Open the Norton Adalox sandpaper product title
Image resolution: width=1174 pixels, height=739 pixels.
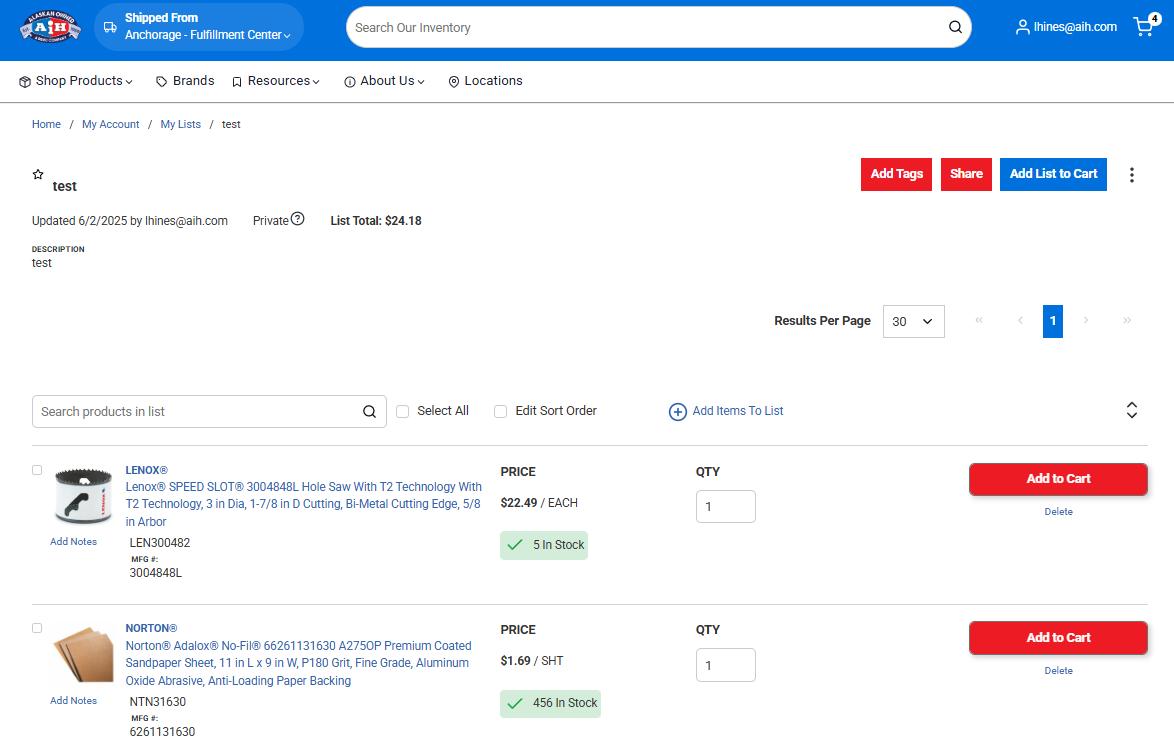299,663
